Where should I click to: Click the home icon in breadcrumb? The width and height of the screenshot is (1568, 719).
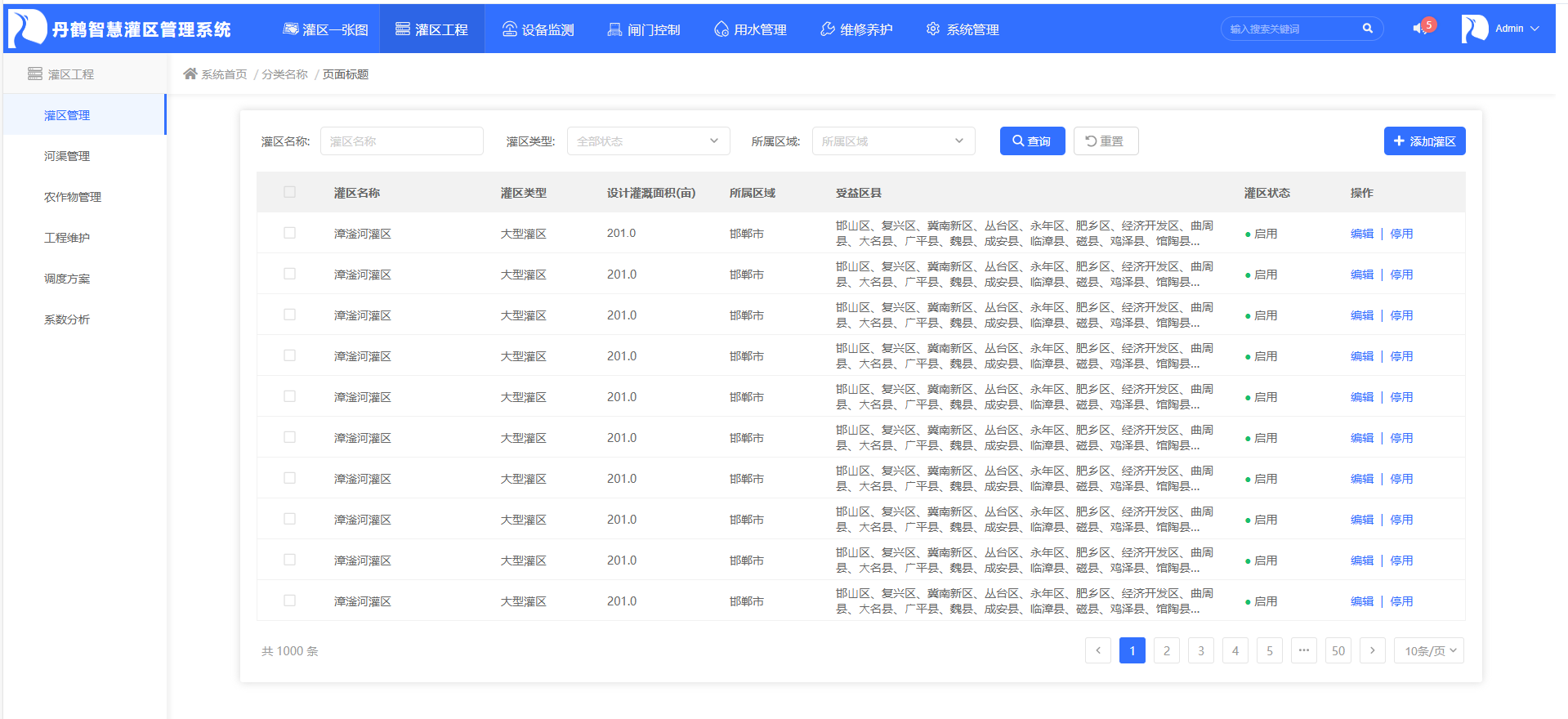(190, 74)
